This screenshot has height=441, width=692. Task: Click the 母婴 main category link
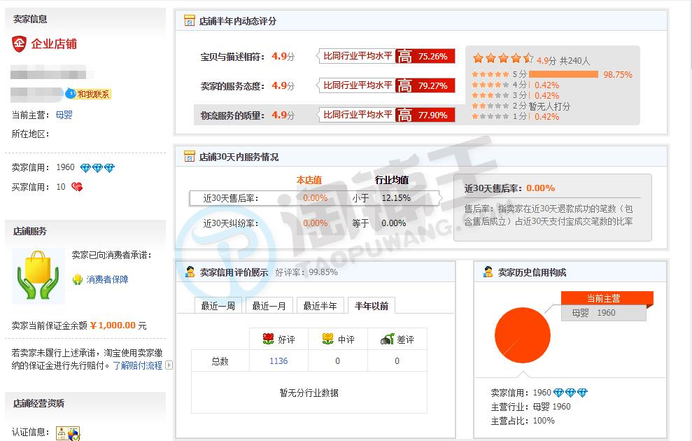pyautogui.click(x=64, y=115)
